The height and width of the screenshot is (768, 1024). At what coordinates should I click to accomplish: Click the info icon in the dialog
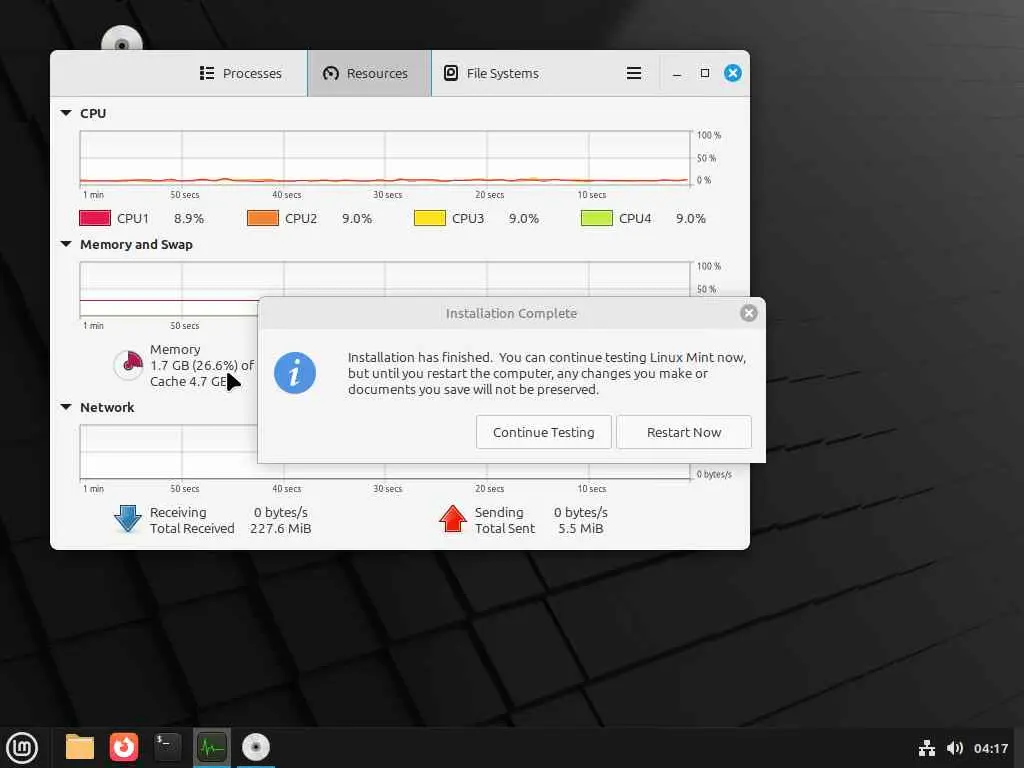coord(295,373)
